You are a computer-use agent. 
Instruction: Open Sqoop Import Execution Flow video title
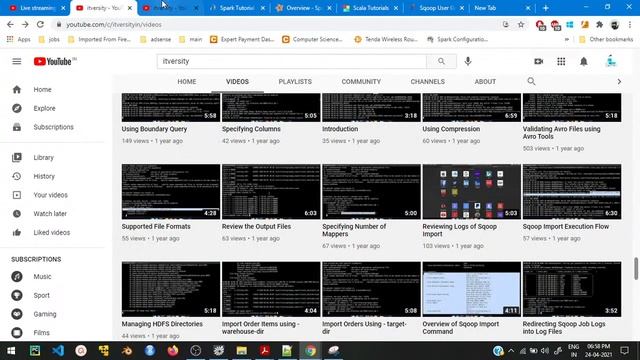pos(566,227)
